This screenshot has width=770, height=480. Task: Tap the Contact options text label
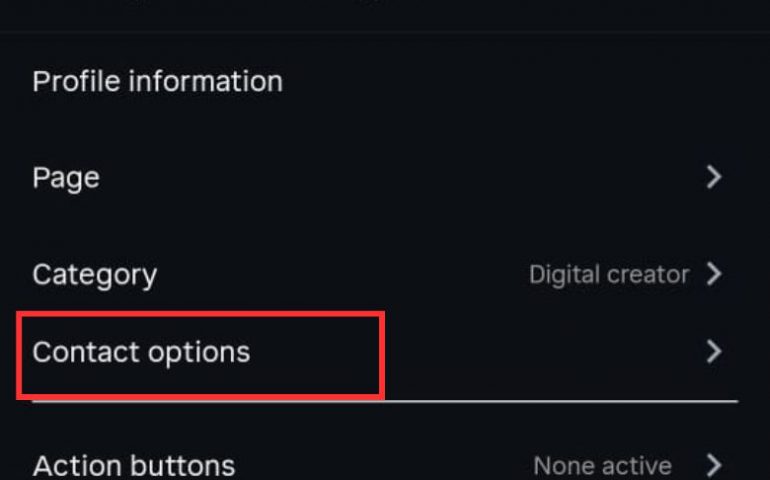point(141,352)
